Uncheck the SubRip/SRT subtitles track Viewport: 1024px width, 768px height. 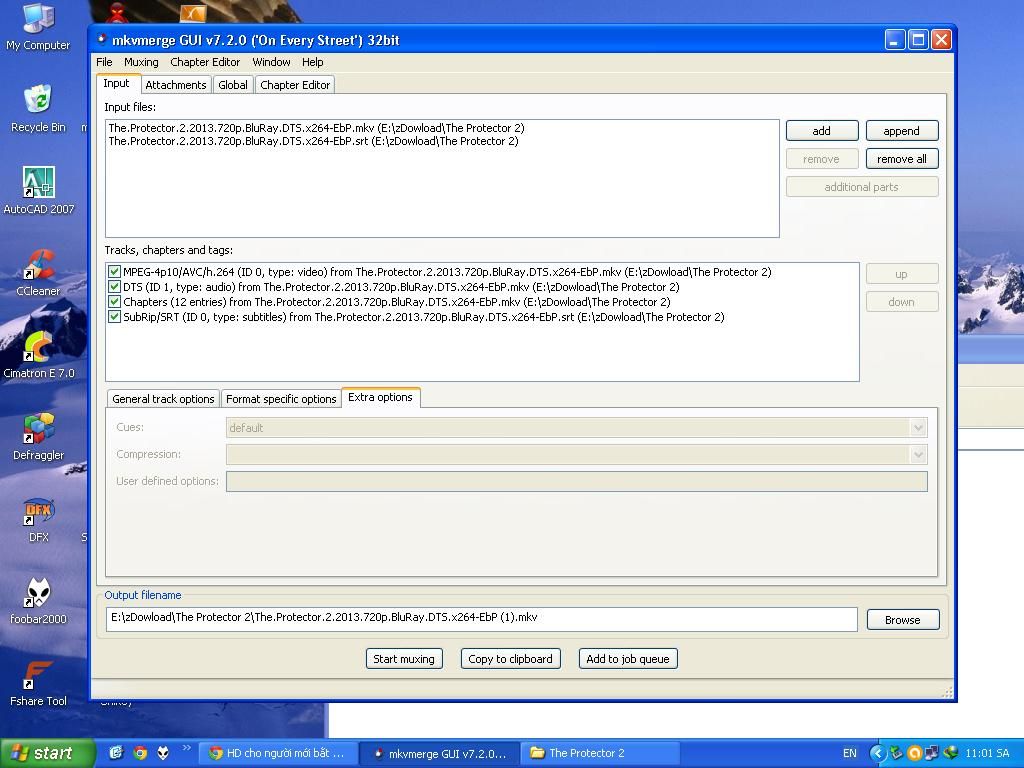pyautogui.click(x=114, y=317)
